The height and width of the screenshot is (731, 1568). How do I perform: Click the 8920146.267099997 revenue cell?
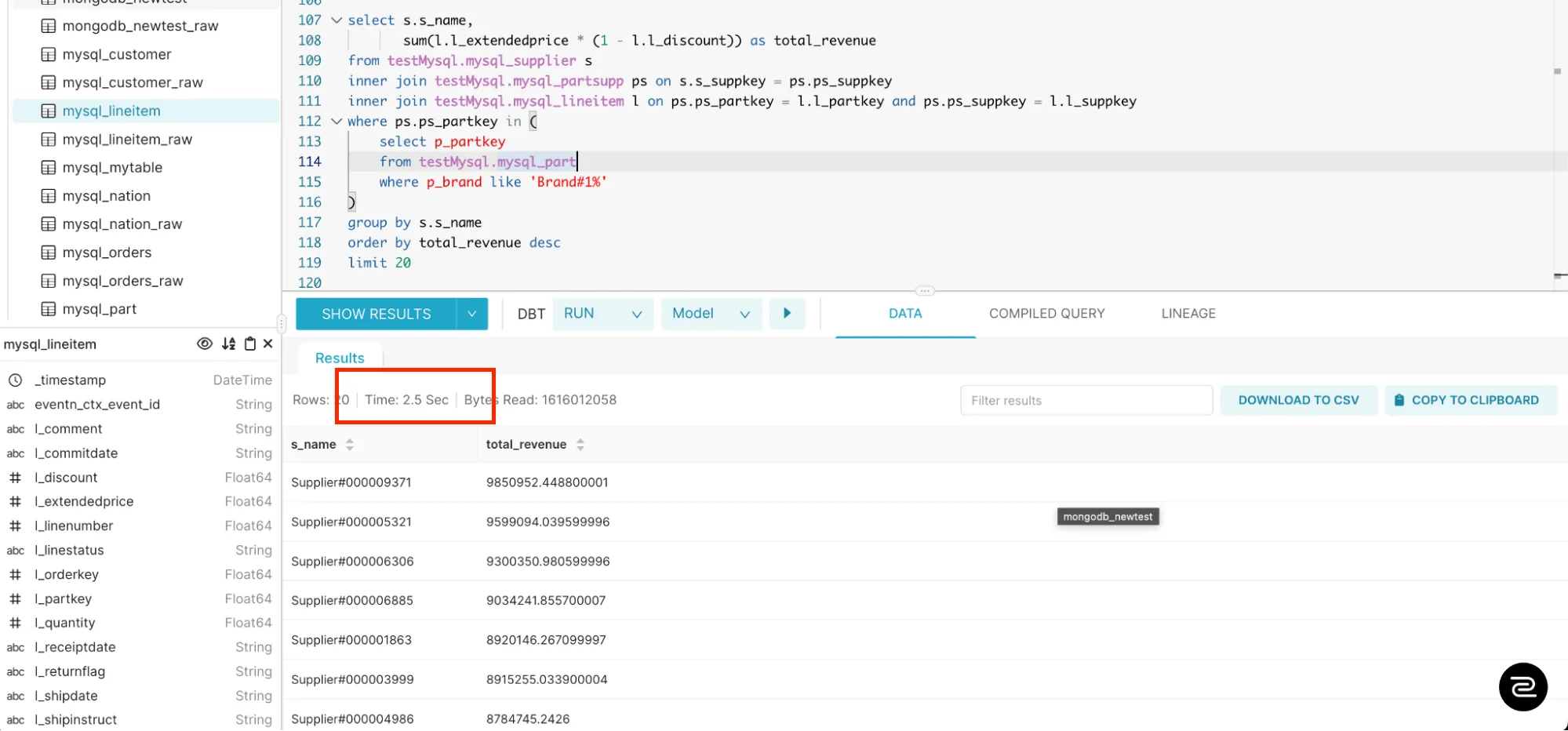tap(546, 640)
